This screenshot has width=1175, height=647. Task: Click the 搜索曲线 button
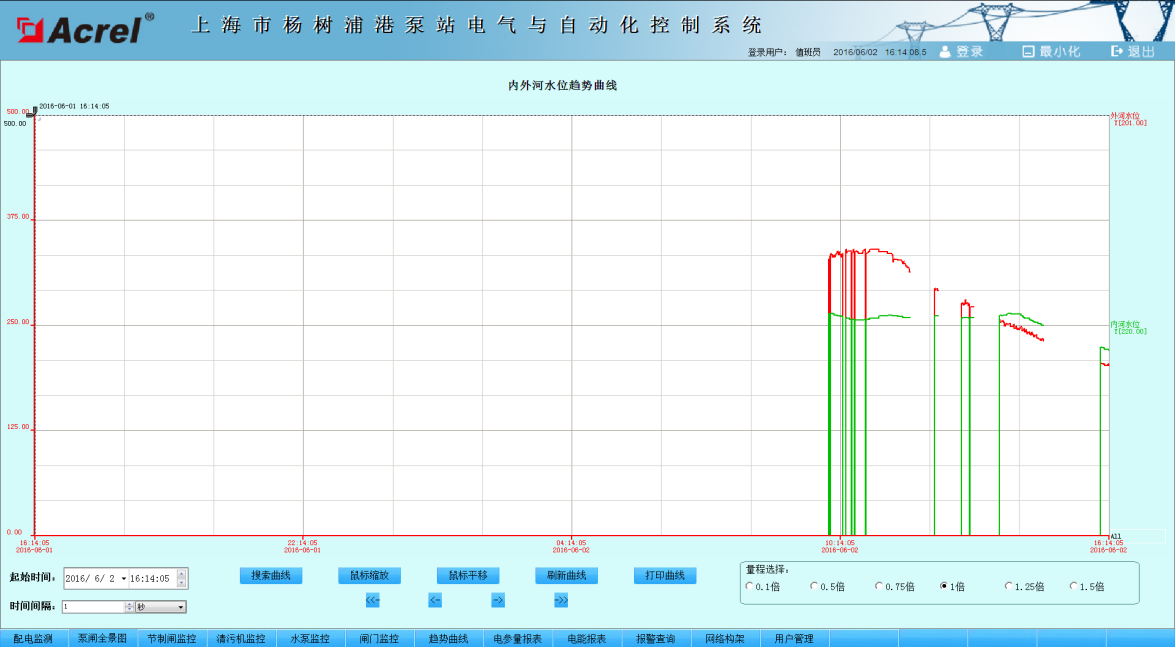point(271,576)
